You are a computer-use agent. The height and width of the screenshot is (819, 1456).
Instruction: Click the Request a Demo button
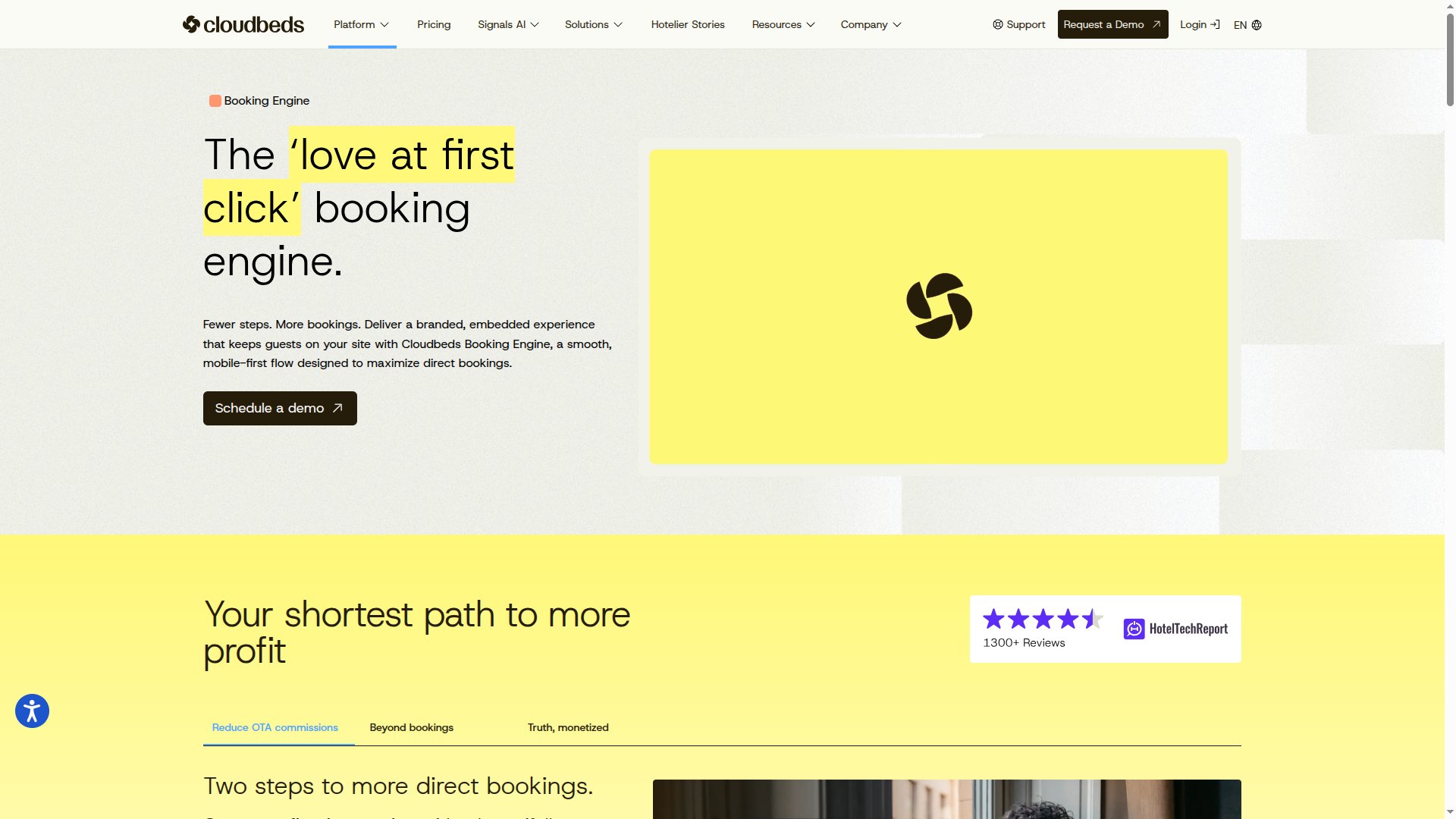click(1112, 24)
